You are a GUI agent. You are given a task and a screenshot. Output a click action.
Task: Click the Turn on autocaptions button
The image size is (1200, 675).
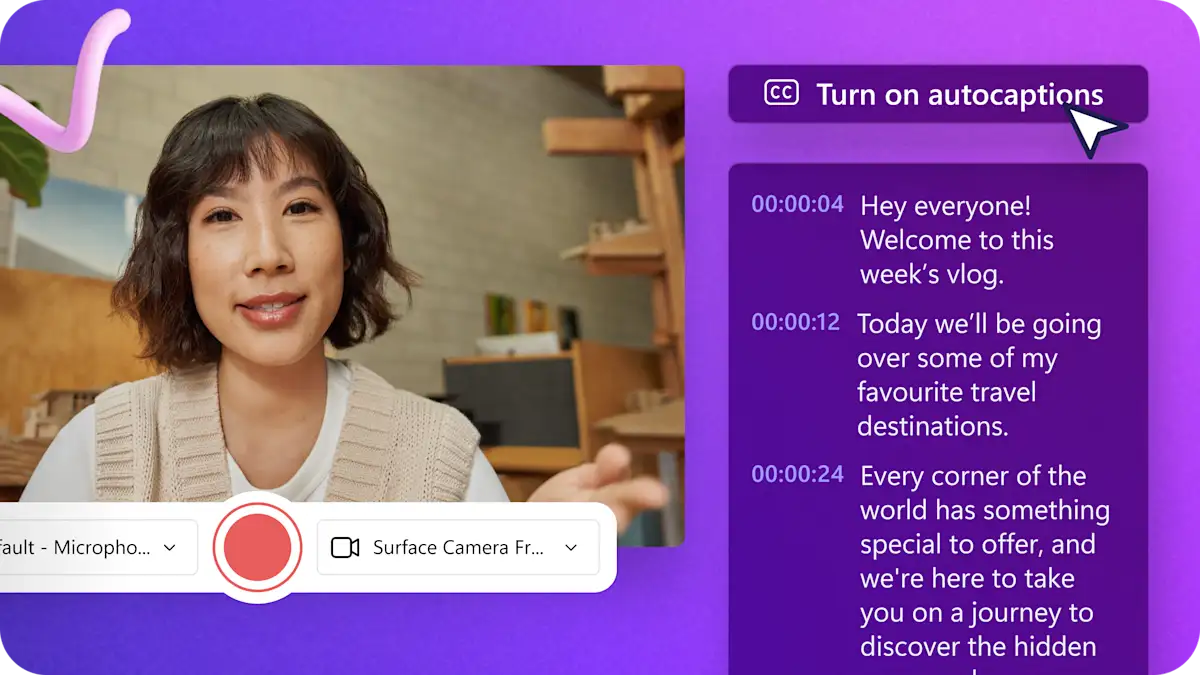(938, 95)
